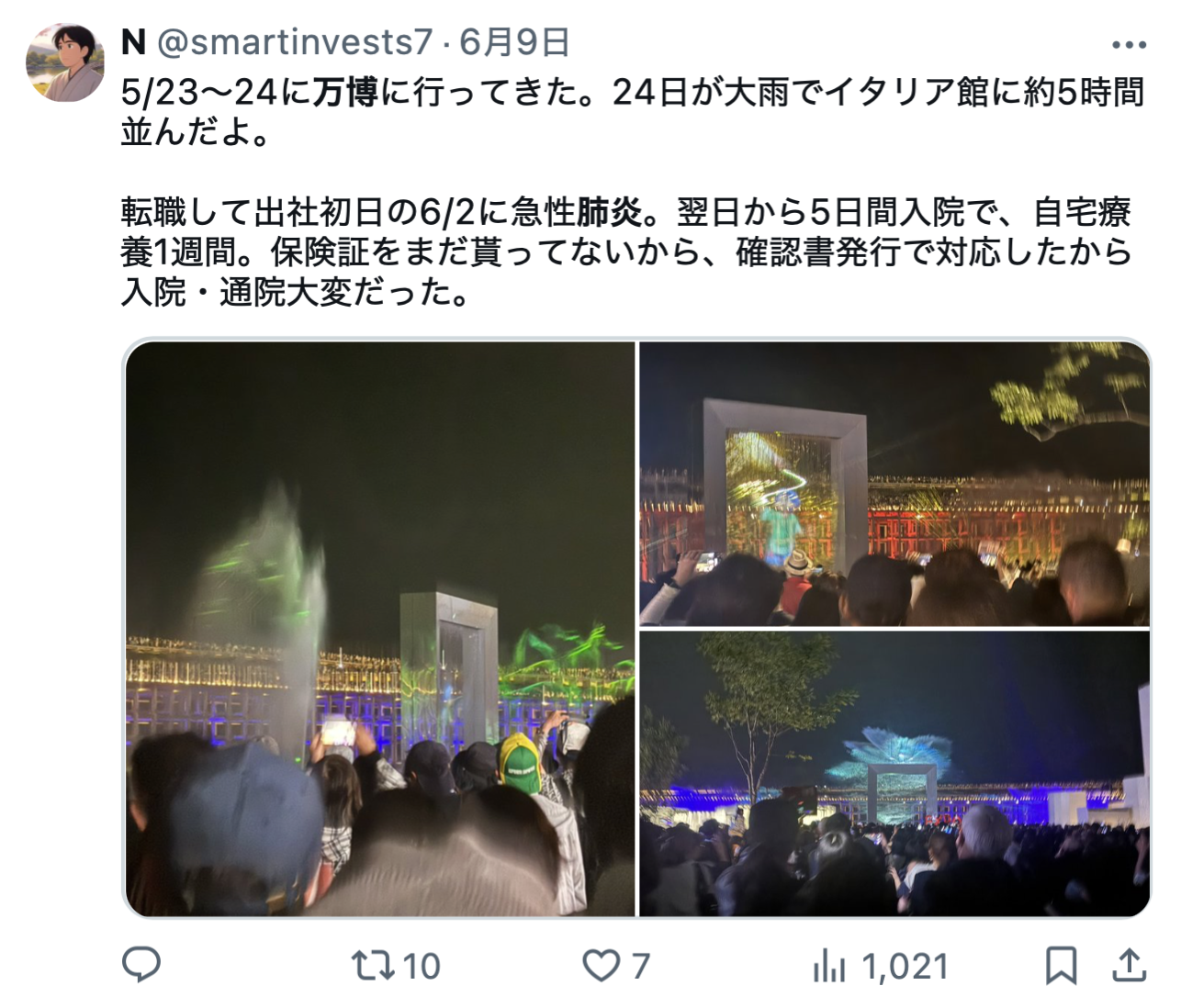Open the author's profile avatar

pyautogui.click(x=64, y=62)
